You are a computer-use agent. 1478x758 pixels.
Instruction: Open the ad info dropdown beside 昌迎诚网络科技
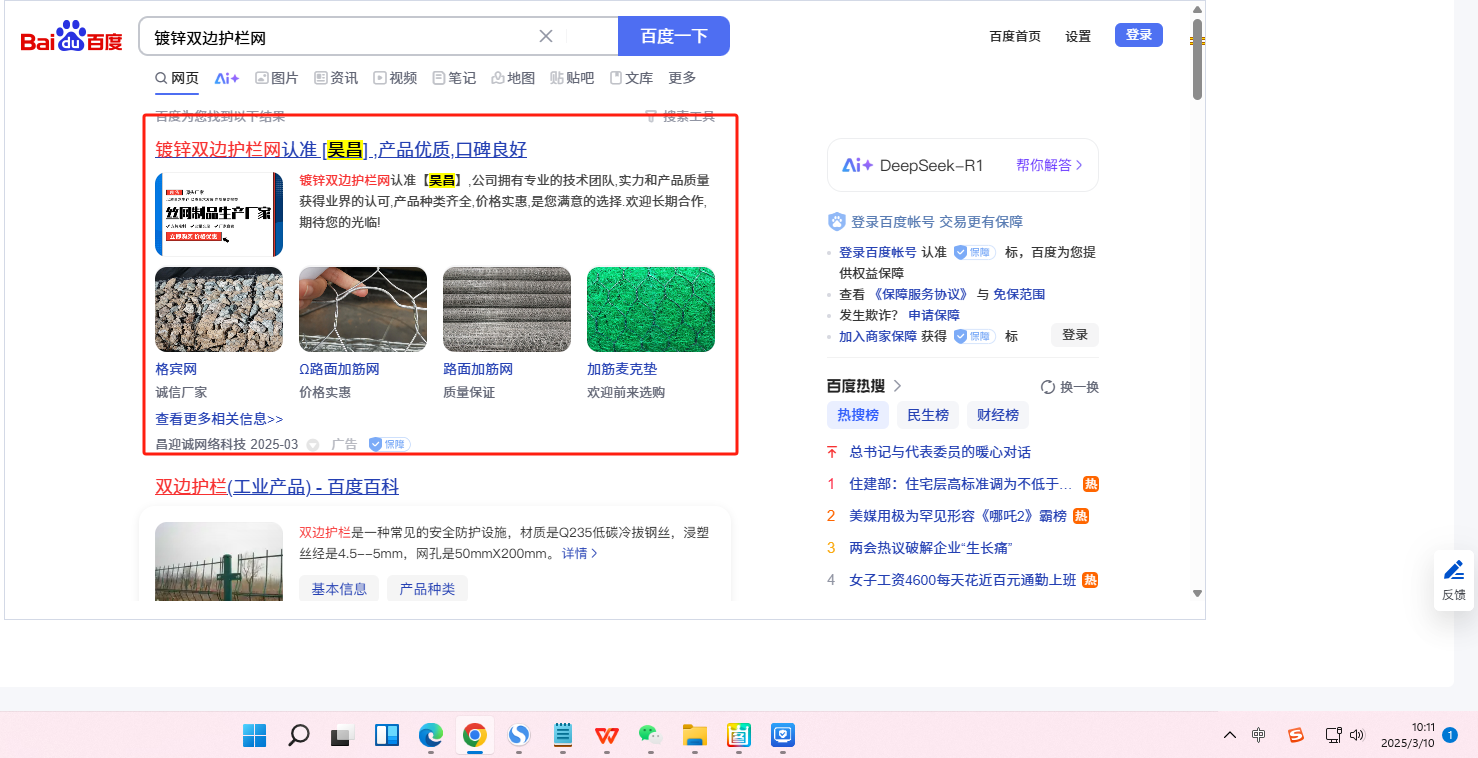313,444
